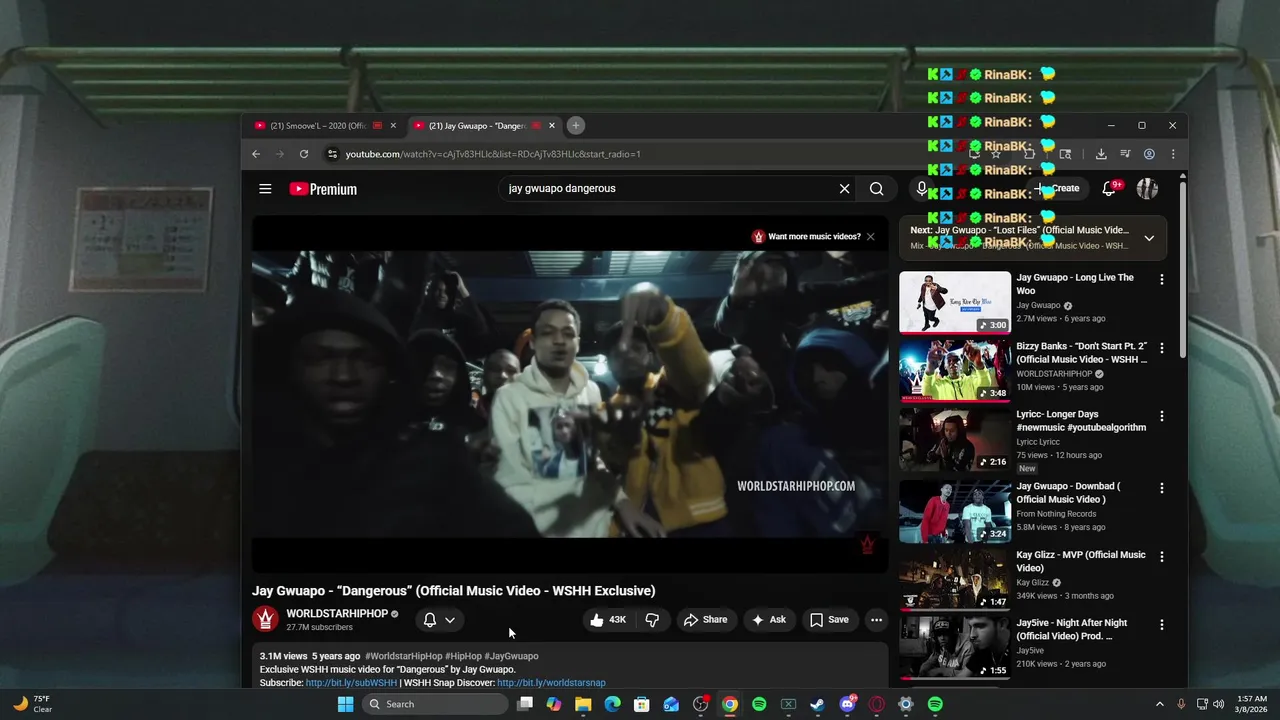Open the #JayGwuapo hashtag
Screen dimensions: 1280x720
click(511, 656)
